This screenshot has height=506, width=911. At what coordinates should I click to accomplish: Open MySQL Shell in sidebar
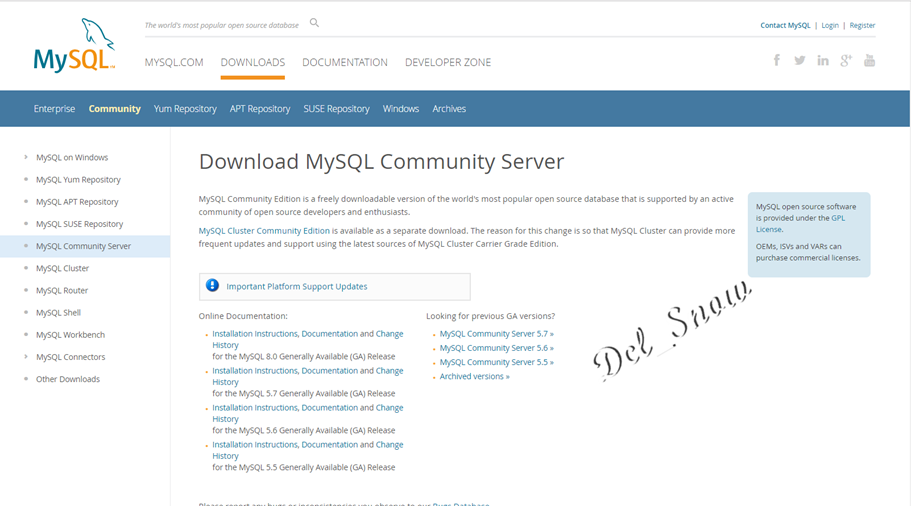pyautogui.click(x=59, y=313)
